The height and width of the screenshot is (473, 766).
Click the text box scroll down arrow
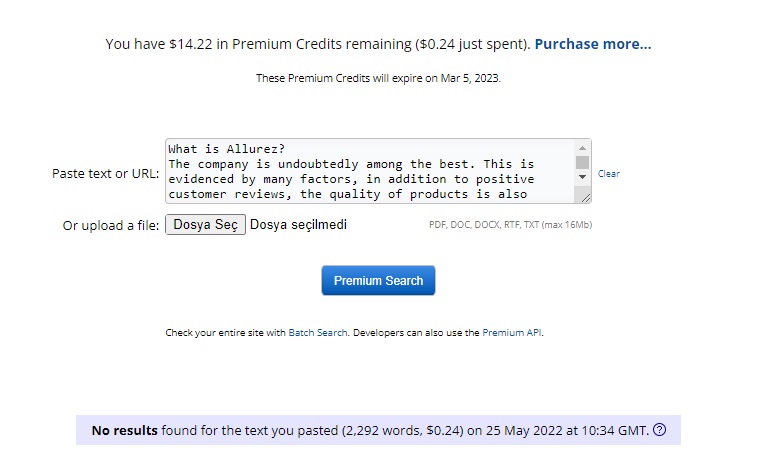click(x=582, y=177)
